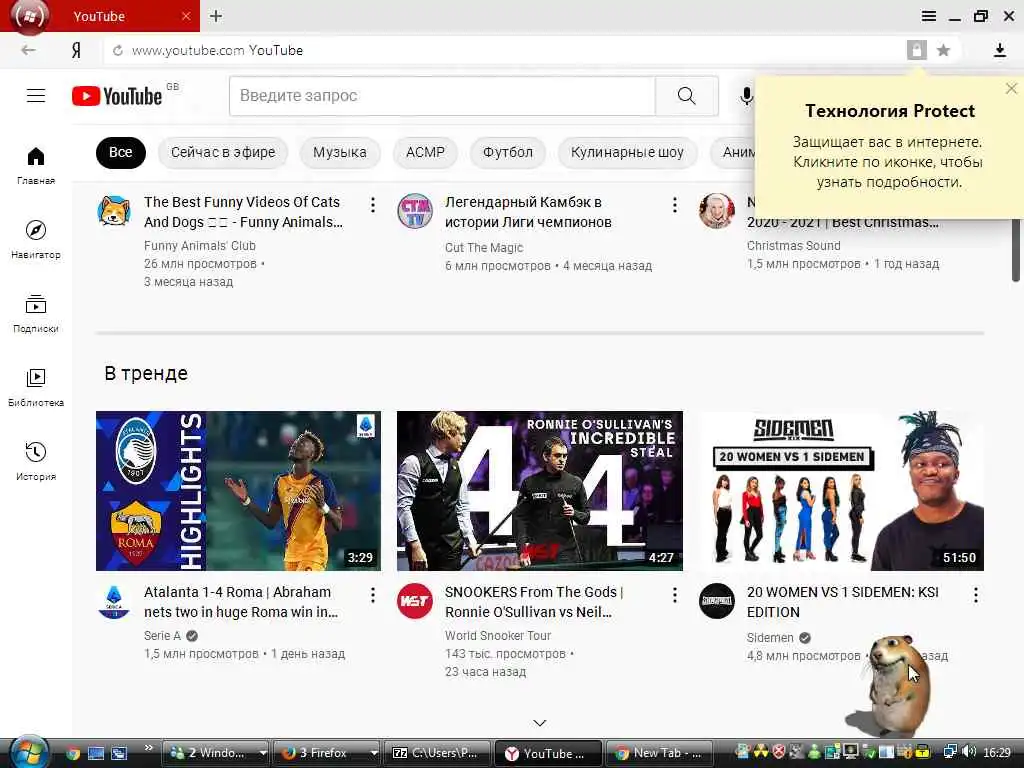Show hidden quick launch icons chevron
Image resolution: width=1024 pixels, height=768 pixels.
149,748
